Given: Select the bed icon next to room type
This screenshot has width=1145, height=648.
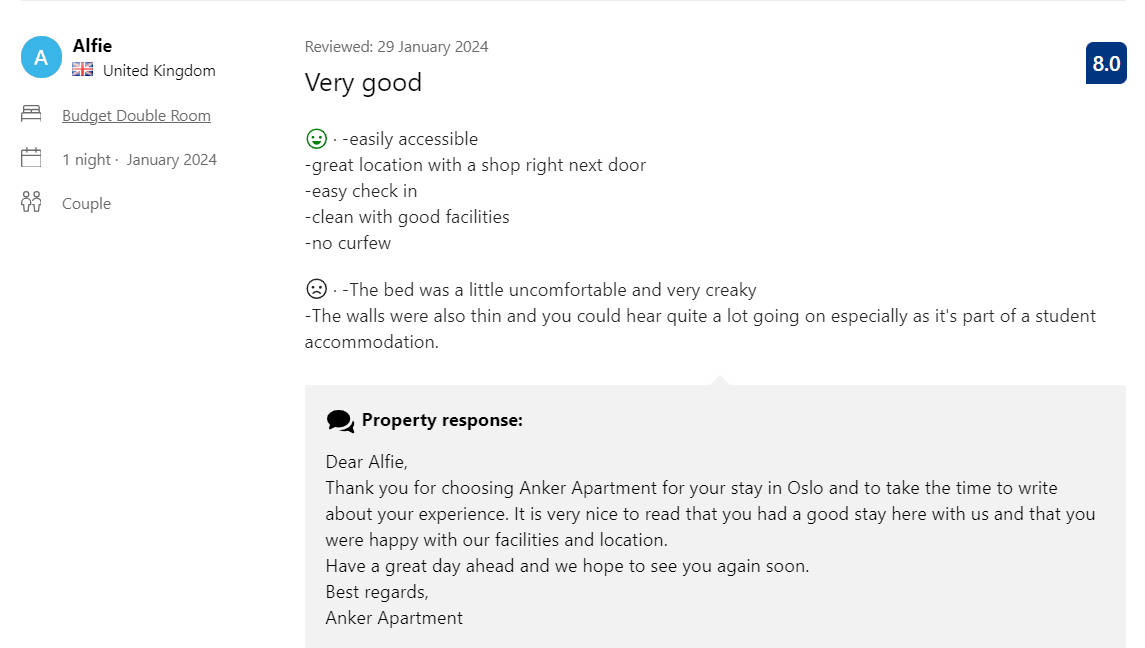Looking at the screenshot, I should point(31,114).
